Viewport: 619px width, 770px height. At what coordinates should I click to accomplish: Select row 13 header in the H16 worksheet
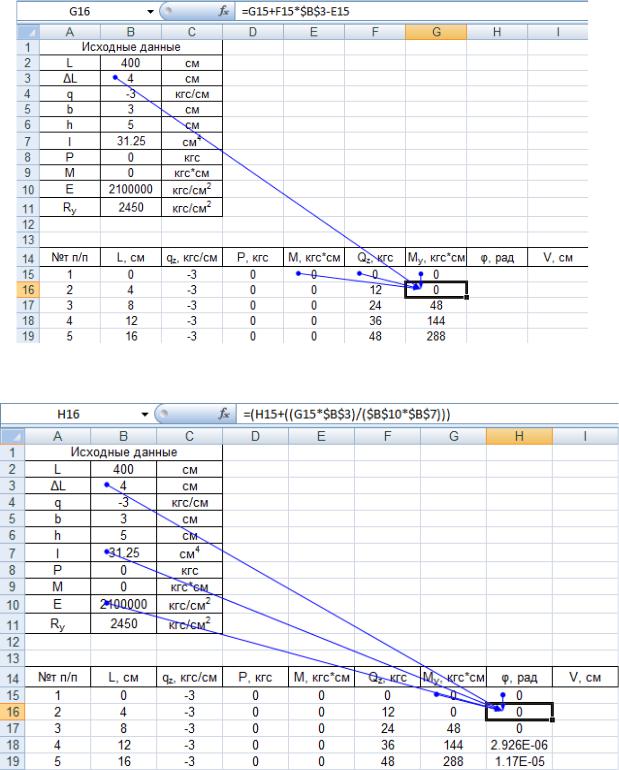[13, 658]
